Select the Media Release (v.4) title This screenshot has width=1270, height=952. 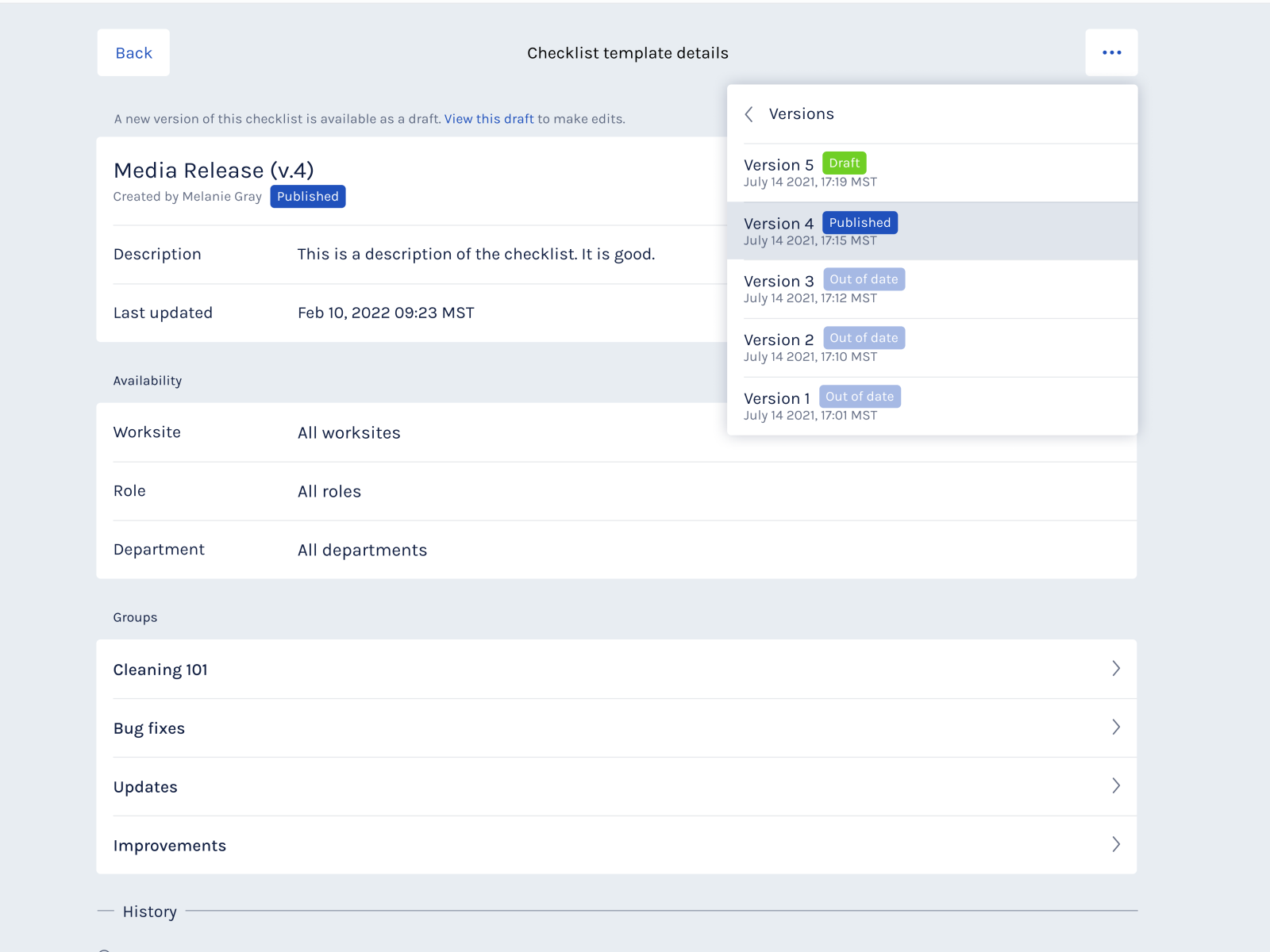[214, 170]
